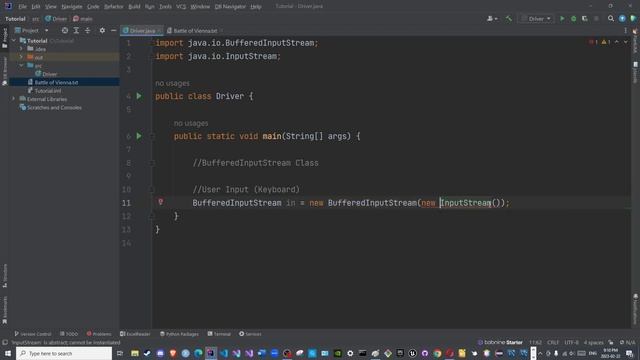Click the IDE update icon
This screenshot has width=640, height=360.
tap(622, 19)
